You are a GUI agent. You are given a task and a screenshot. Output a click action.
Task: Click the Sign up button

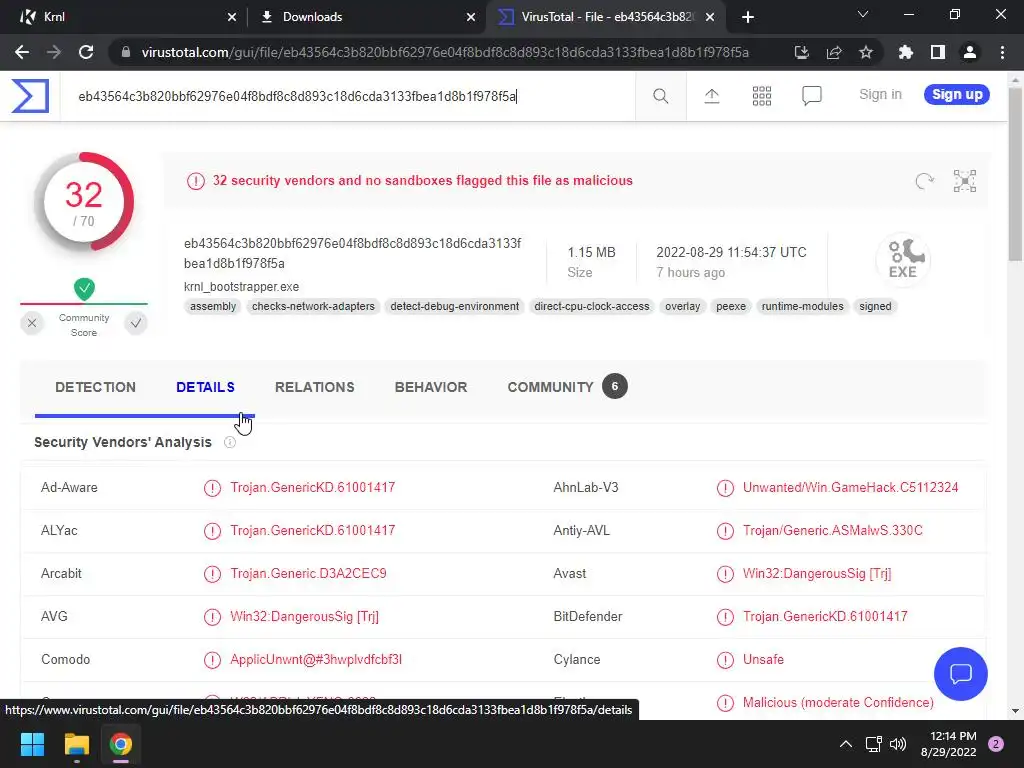[957, 95]
